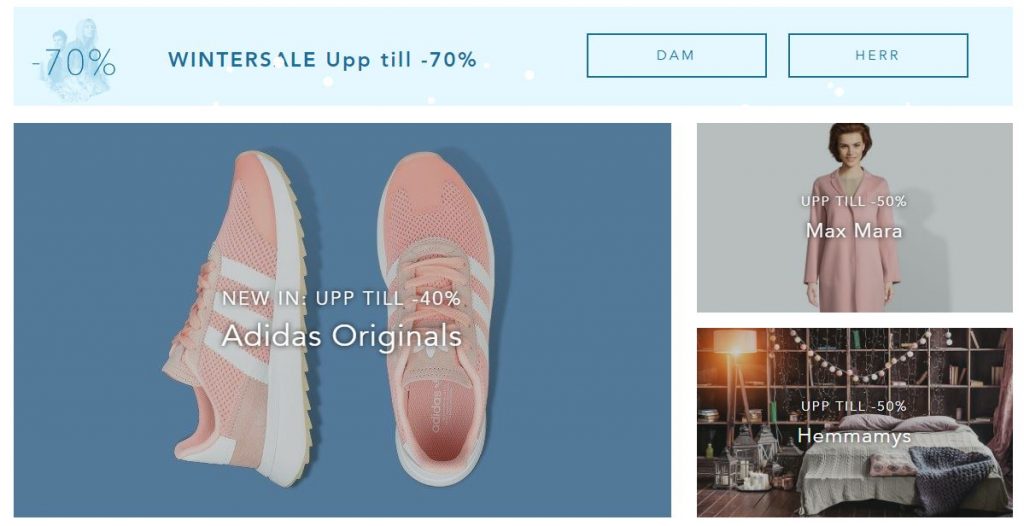Screen dimensions: 1024x526
Task: Select the left pink Adidas sneaker image
Action: coord(236,318)
